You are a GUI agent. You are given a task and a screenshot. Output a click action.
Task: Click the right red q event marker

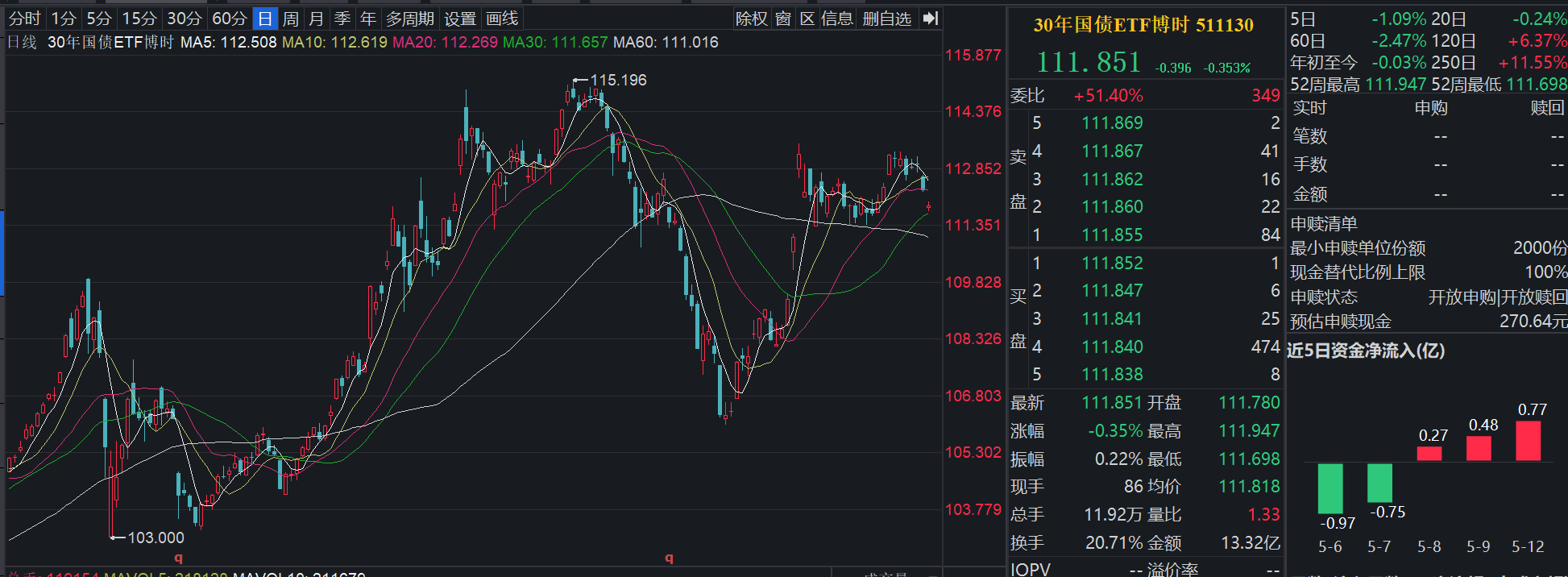(x=669, y=558)
